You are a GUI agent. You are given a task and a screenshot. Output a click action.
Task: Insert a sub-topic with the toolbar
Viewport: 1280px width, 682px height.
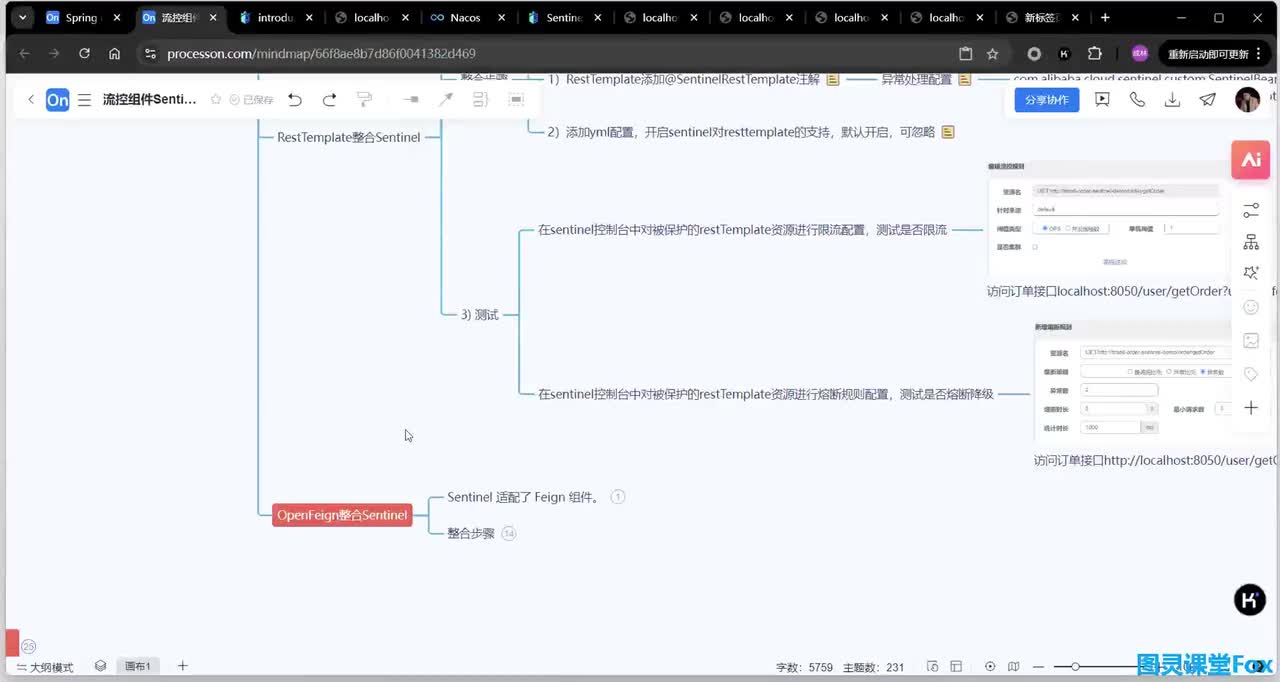[411, 100]
